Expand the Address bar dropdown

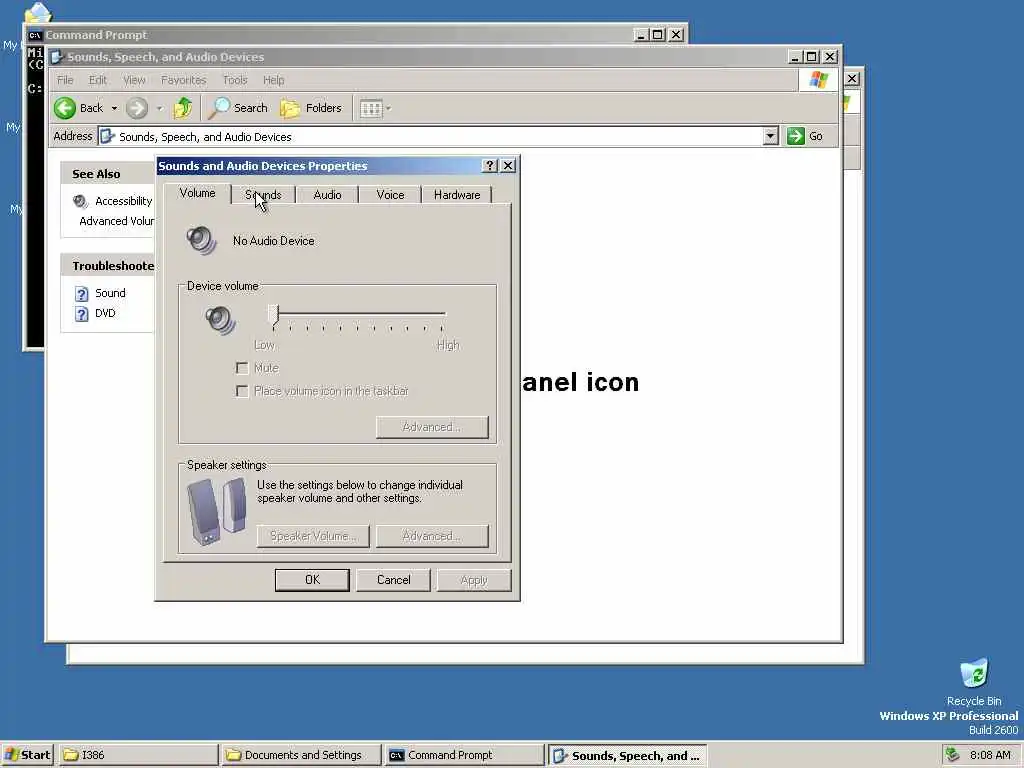(x=771, y=136)
